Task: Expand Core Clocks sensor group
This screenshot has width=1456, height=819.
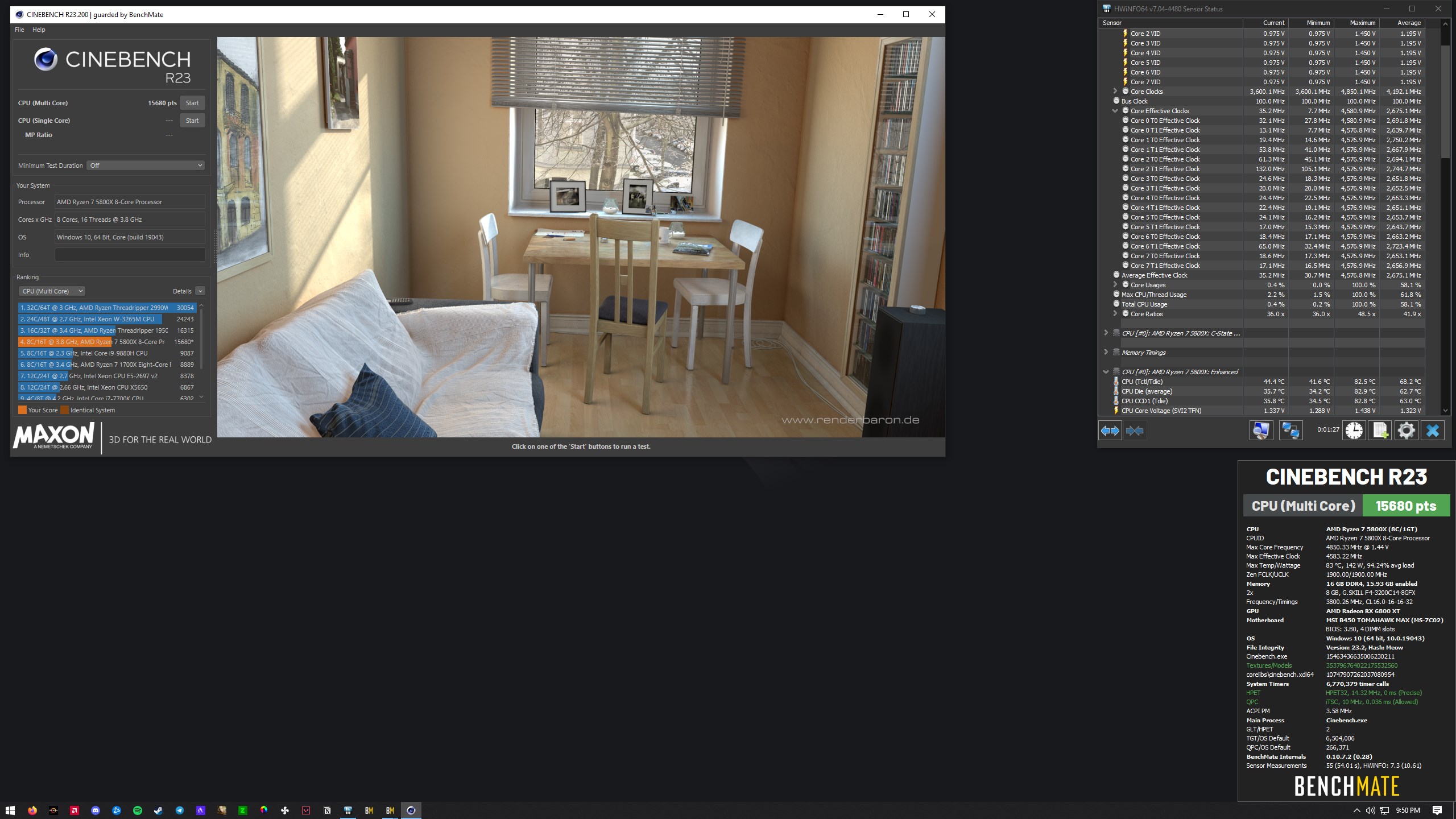Action: [1115, 91]
